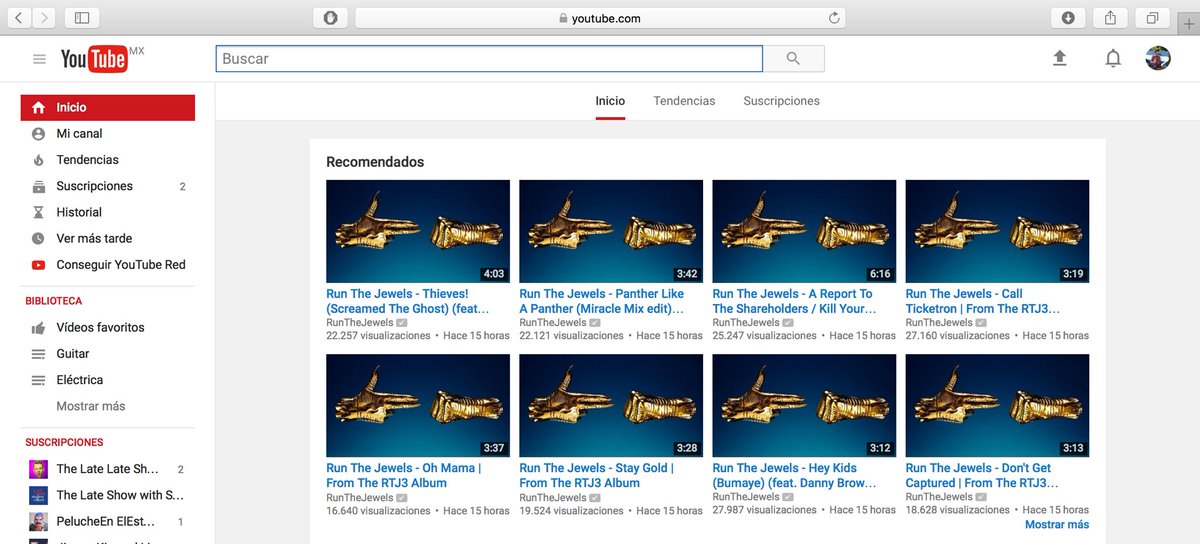Click title link Run The Jewels - Thieves!
1200x544 pixels.
click(408, 301)
